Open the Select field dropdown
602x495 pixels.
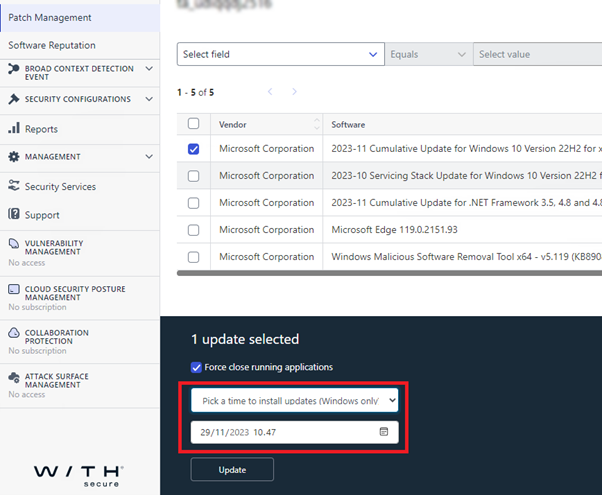pyautogui.click(x=281, y=54)
